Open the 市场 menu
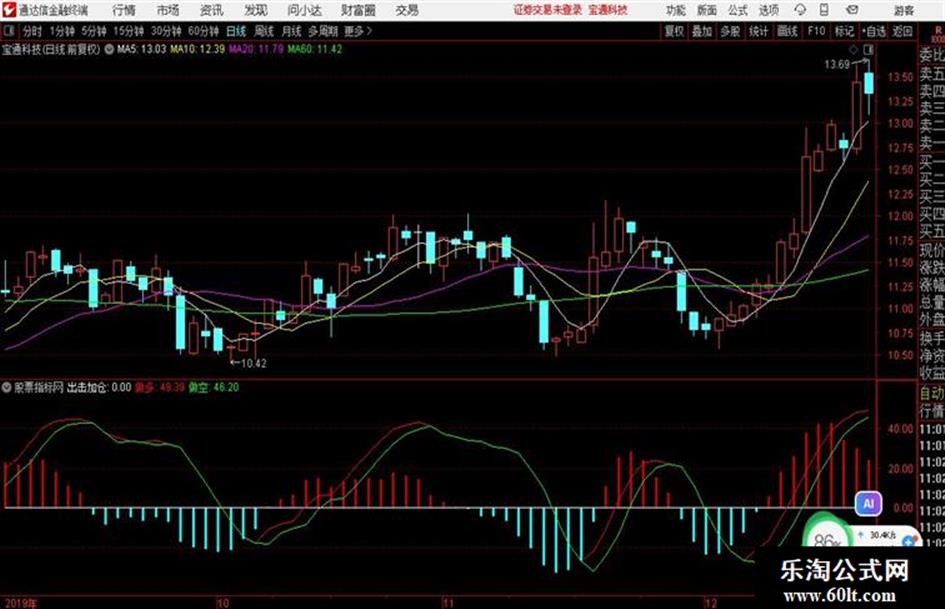 [168, 10]
